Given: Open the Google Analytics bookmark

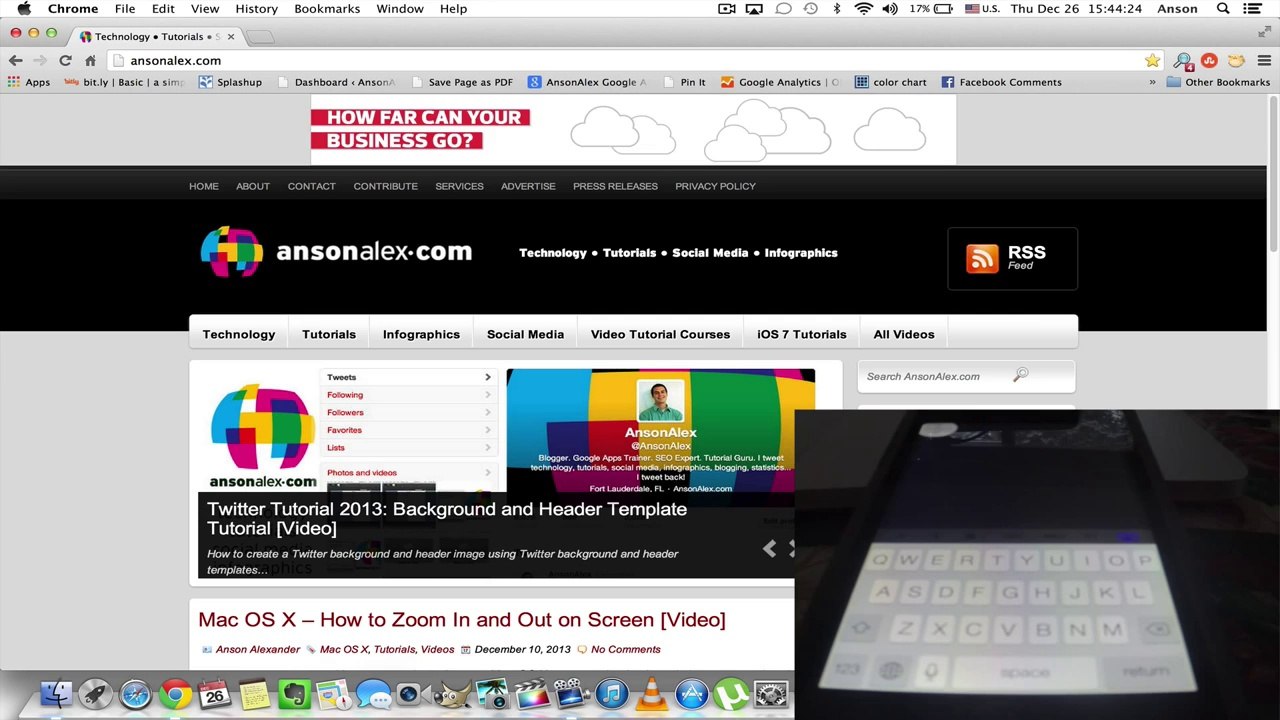Looking at the screenshot, I should point(781,82).
